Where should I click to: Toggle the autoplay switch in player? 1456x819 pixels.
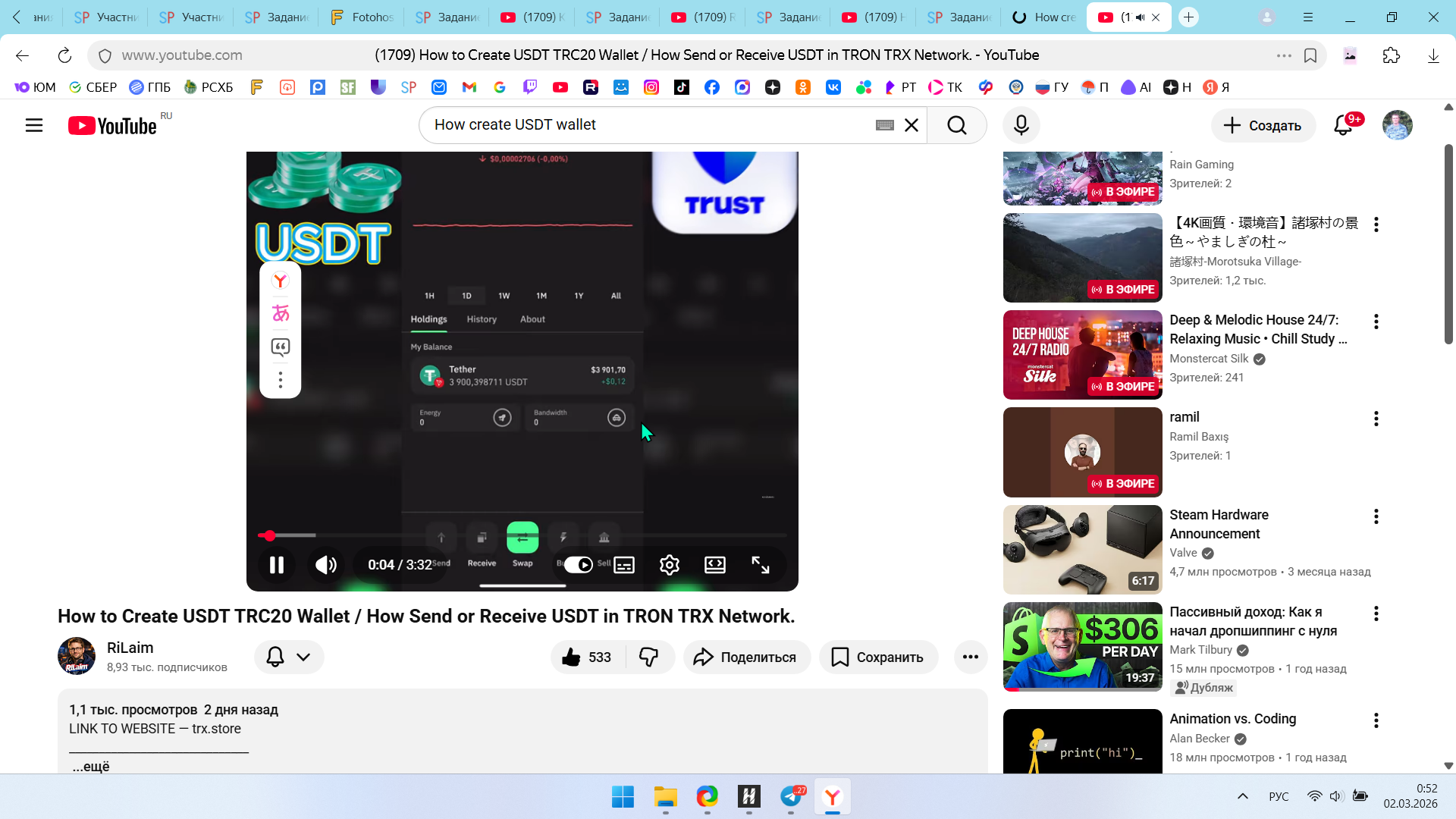coord(579,565)
